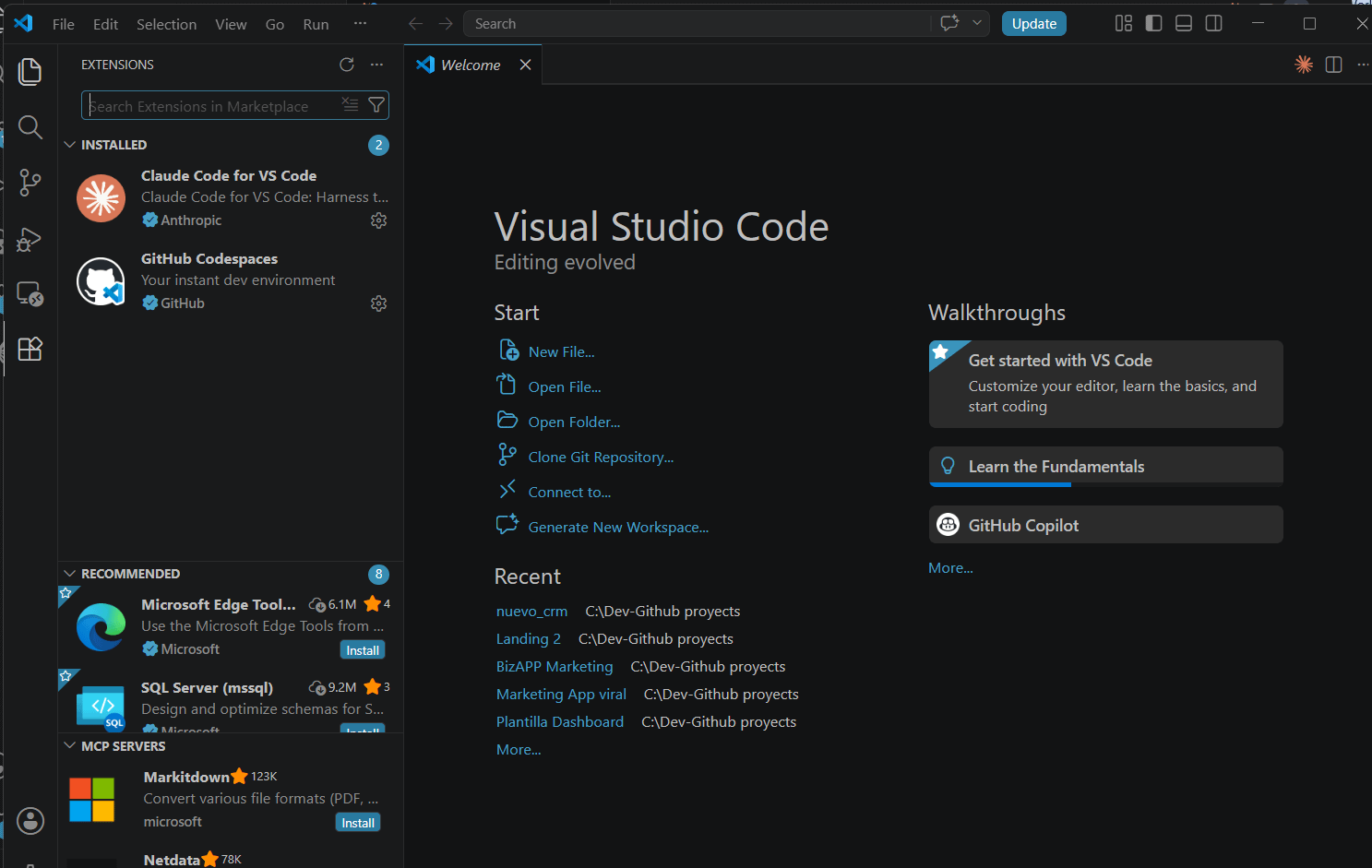
Task: Open the Selection menu
Action: tap(166, 24)
